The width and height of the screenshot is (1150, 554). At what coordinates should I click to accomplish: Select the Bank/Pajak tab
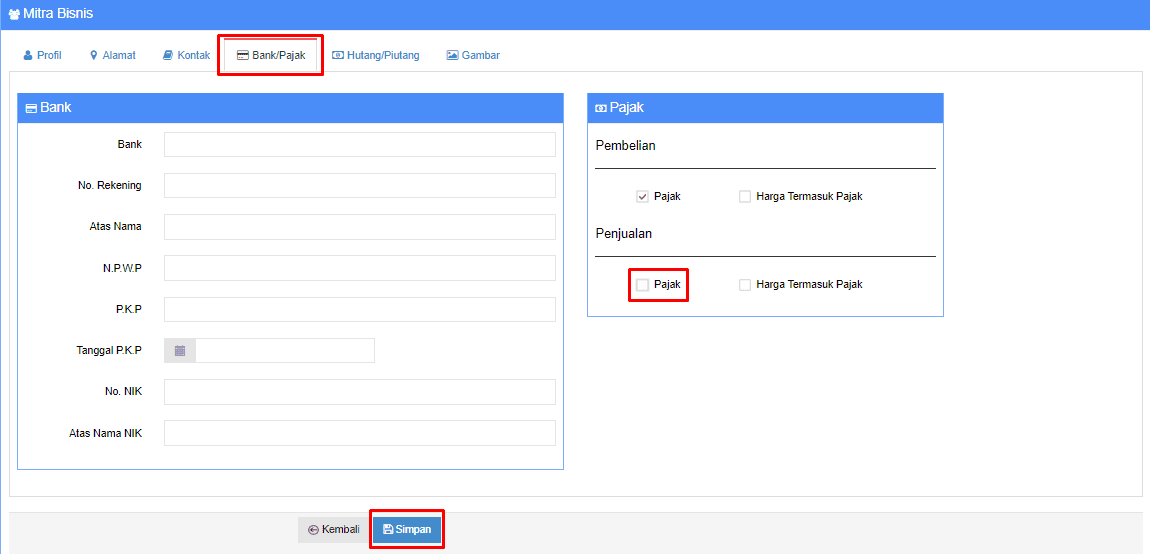[x=271, y=55]
